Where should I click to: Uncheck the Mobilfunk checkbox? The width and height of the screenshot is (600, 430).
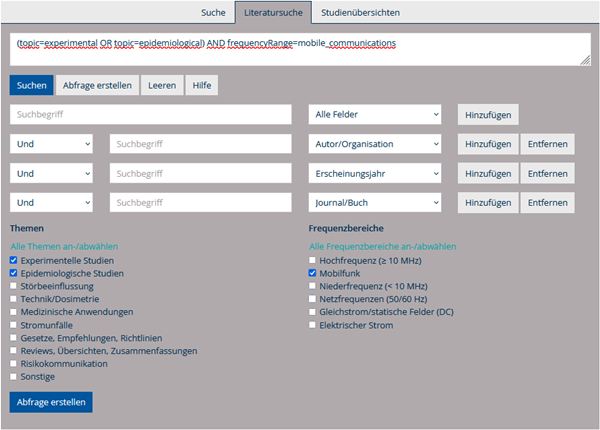tap(313, 272)
